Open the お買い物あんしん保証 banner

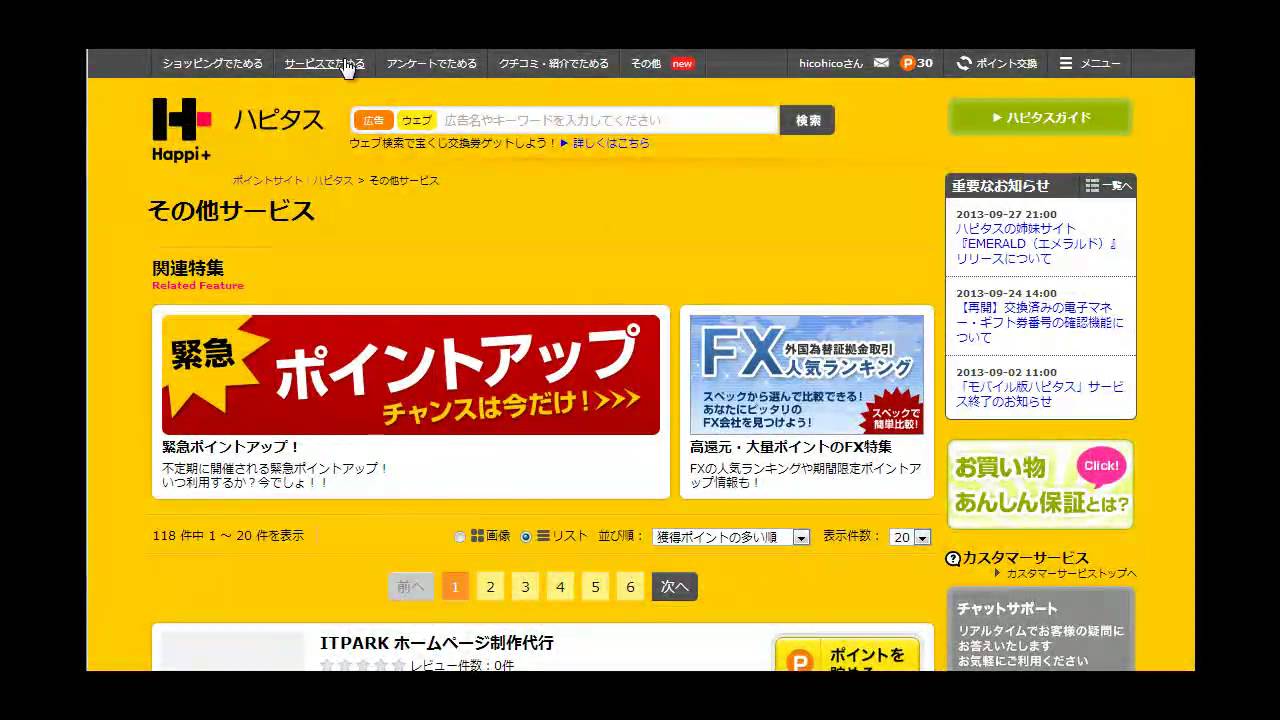tap(1040, 484)
